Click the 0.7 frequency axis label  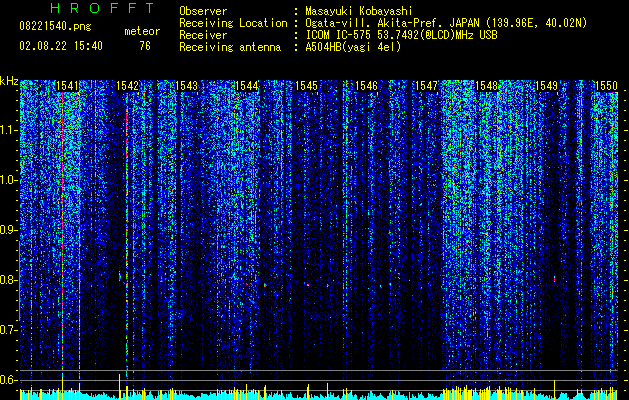[x=8, y=330]
